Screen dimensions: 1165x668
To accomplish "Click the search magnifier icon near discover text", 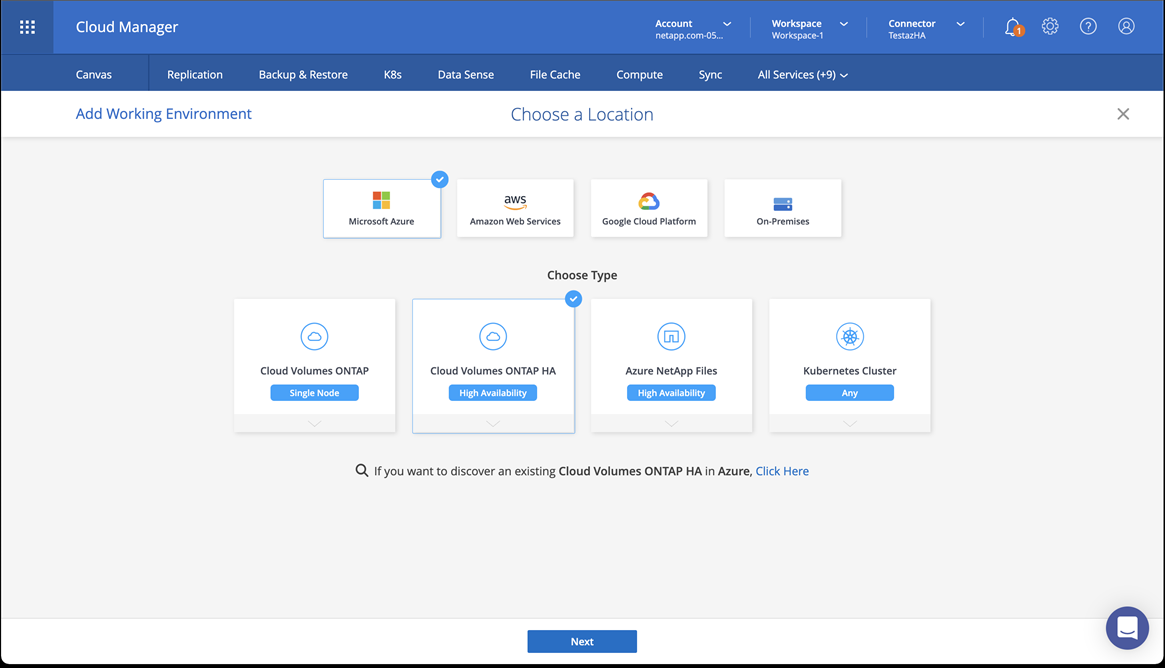I will click(362, 470).
